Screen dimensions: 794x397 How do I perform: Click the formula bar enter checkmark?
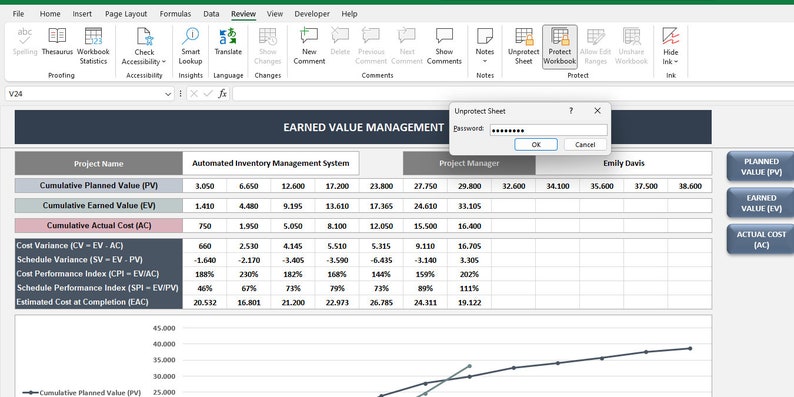(x=208, y=94)
